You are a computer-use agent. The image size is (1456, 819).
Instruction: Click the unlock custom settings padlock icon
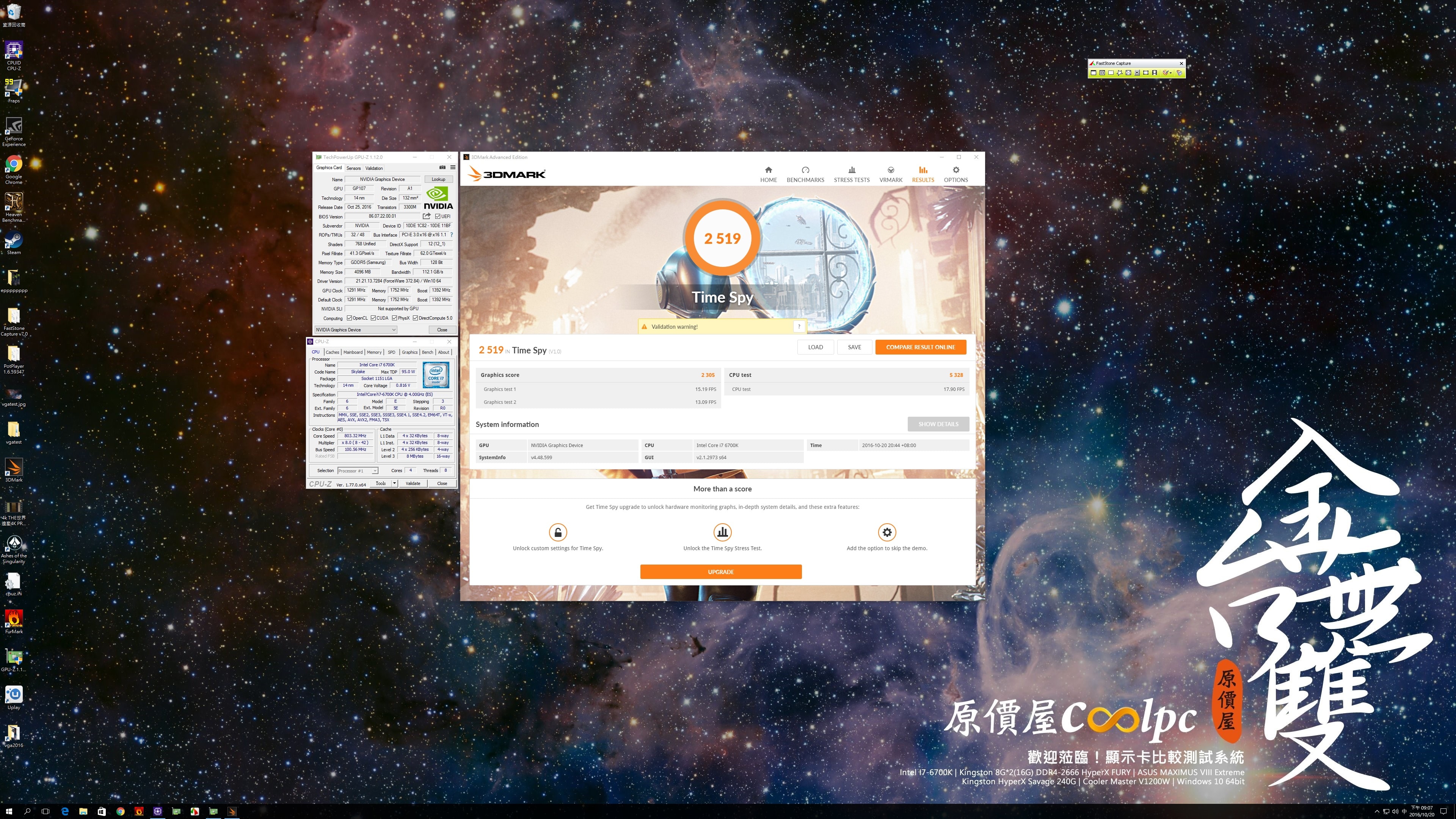coord(558,532)
